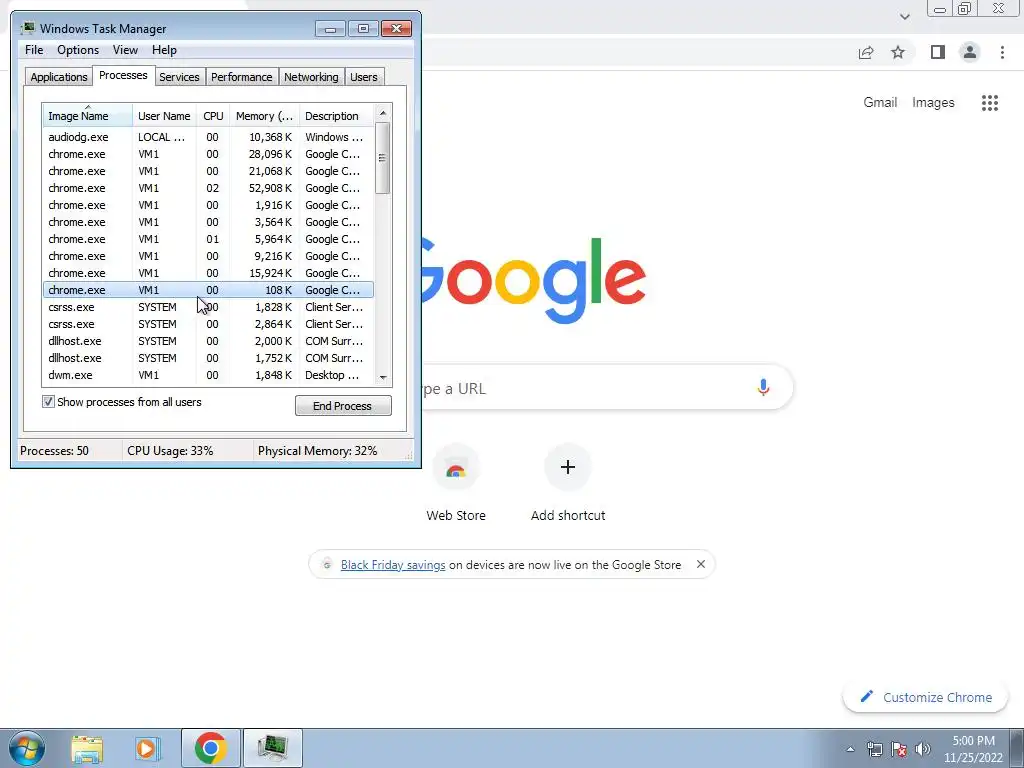Screen dimensions: 1024x768
Task: Click Chrome tab search chevron
Action: pos(904,17)
